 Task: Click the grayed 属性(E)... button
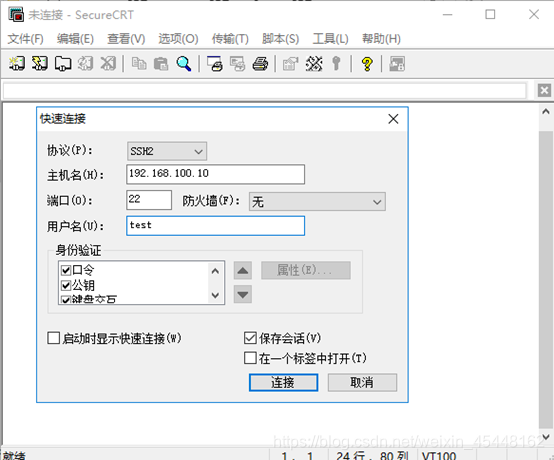click(306, 270)
